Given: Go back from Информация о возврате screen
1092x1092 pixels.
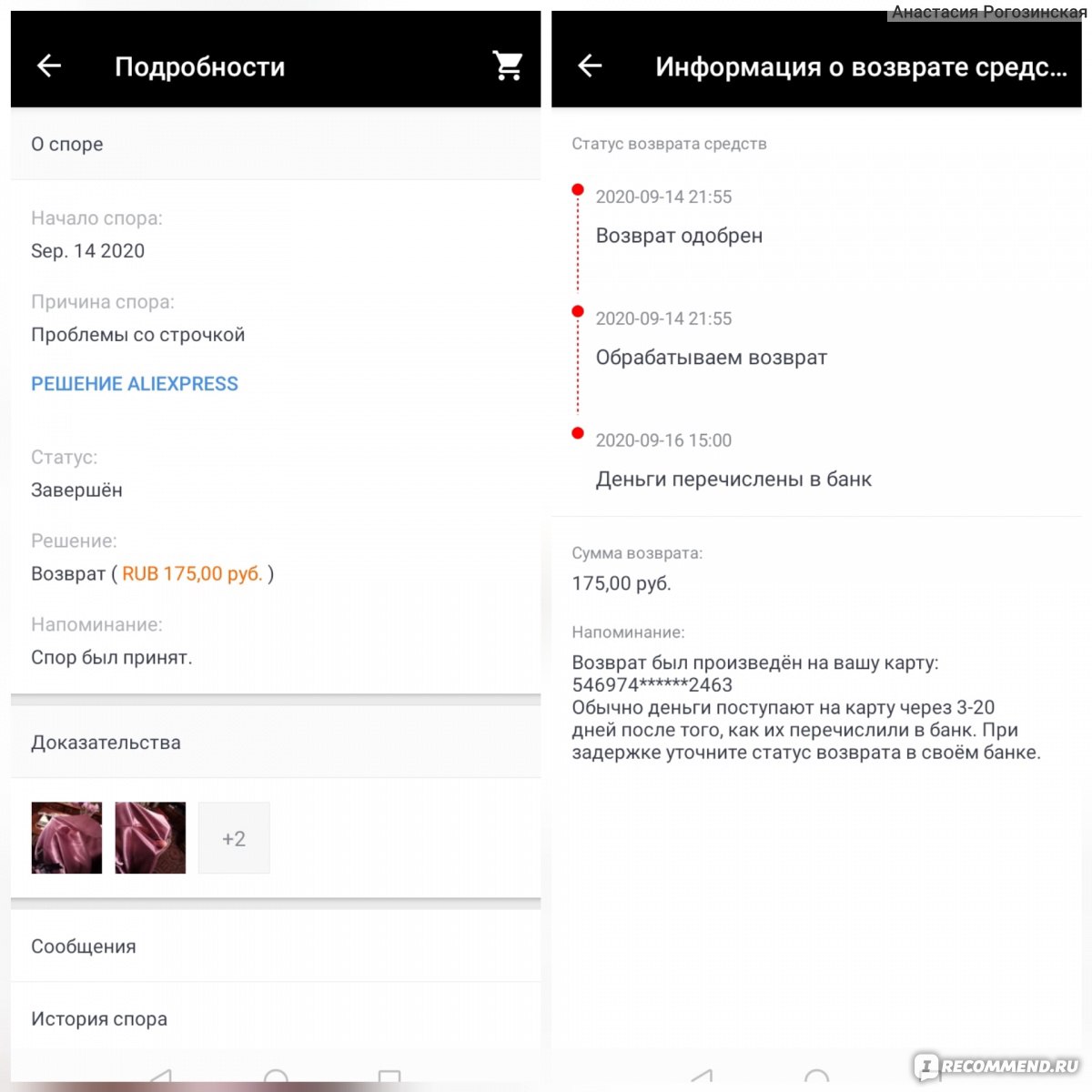Looking at the screenshot, I should coord(590,66).
